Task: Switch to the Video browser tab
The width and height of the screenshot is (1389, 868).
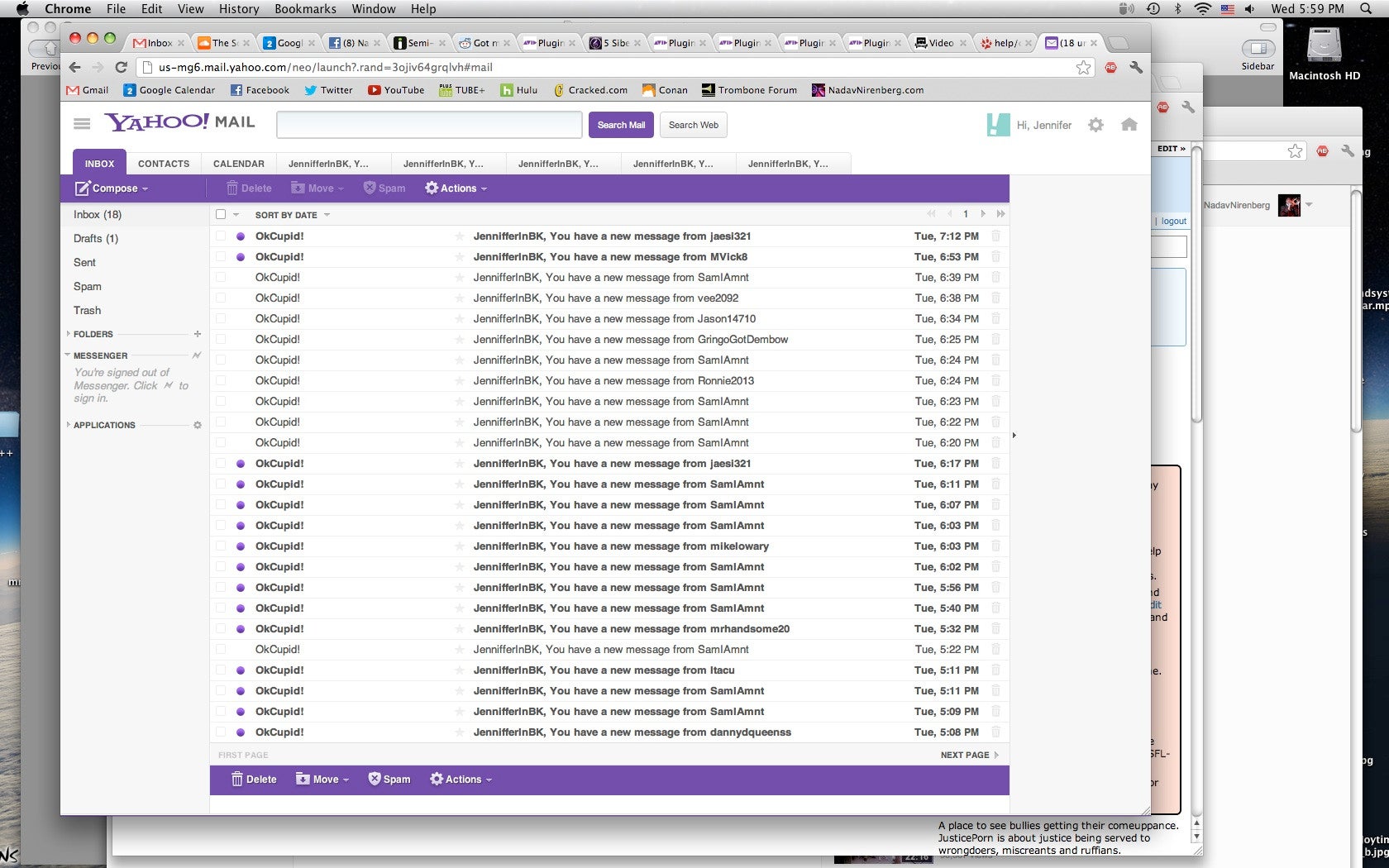Action: coord(940,43)
